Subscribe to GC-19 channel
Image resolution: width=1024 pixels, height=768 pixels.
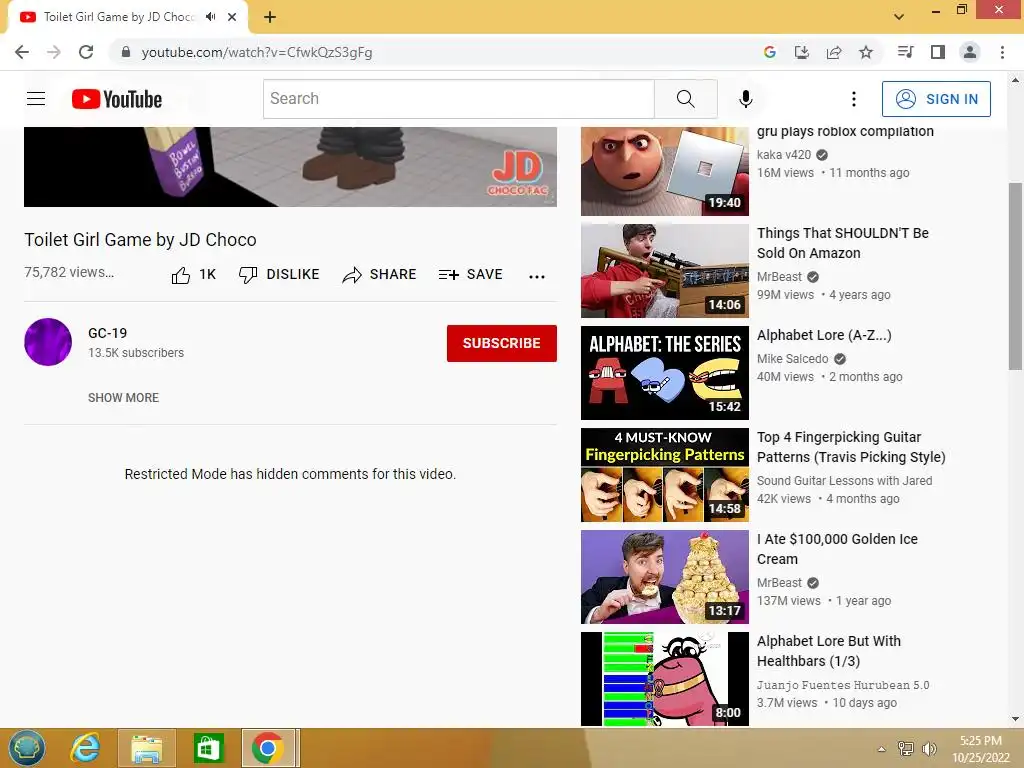[x=502, y=343]
